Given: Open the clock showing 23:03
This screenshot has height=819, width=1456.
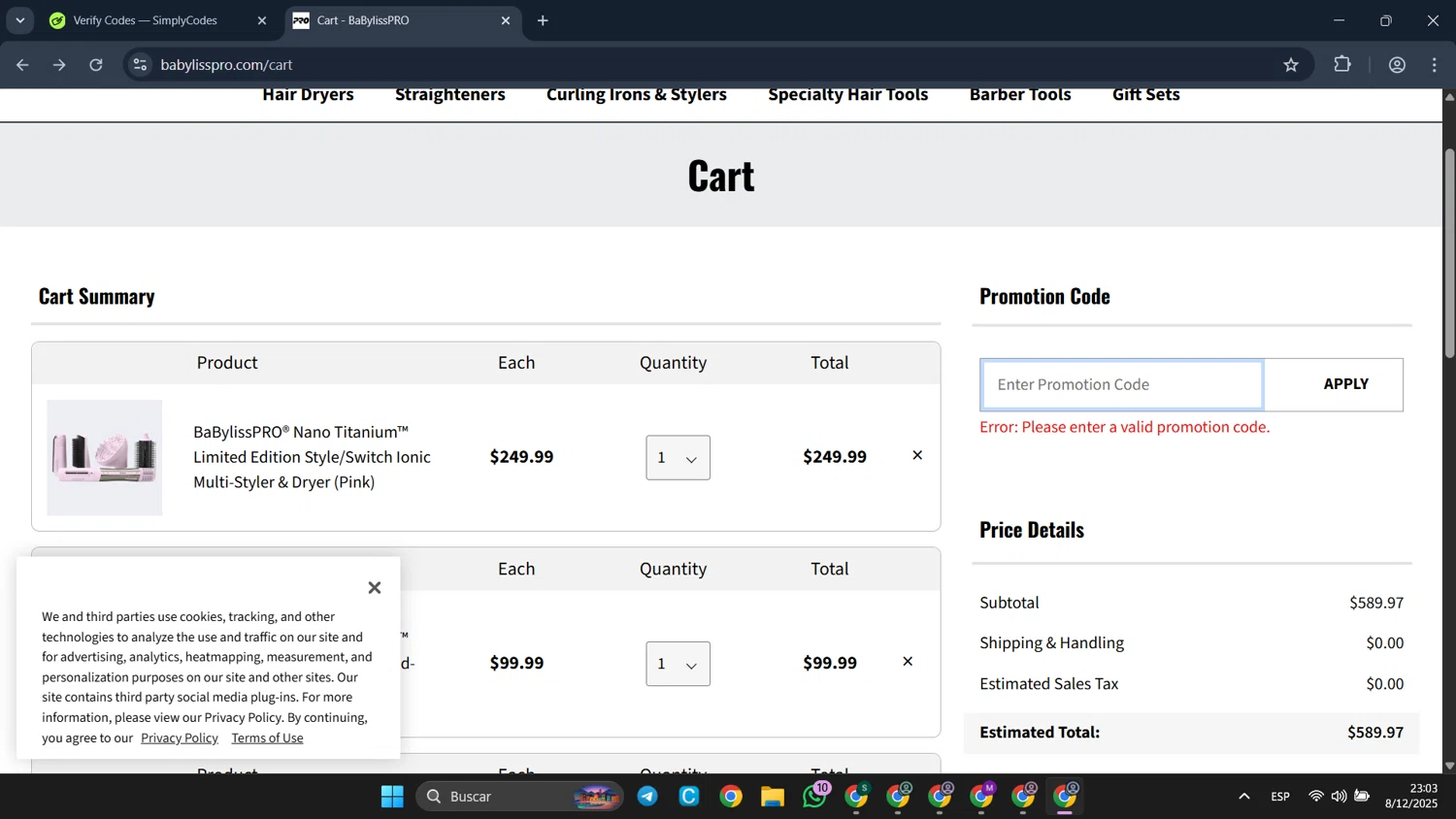Looking at the screenshot, I should click(x=1411, y=796).
